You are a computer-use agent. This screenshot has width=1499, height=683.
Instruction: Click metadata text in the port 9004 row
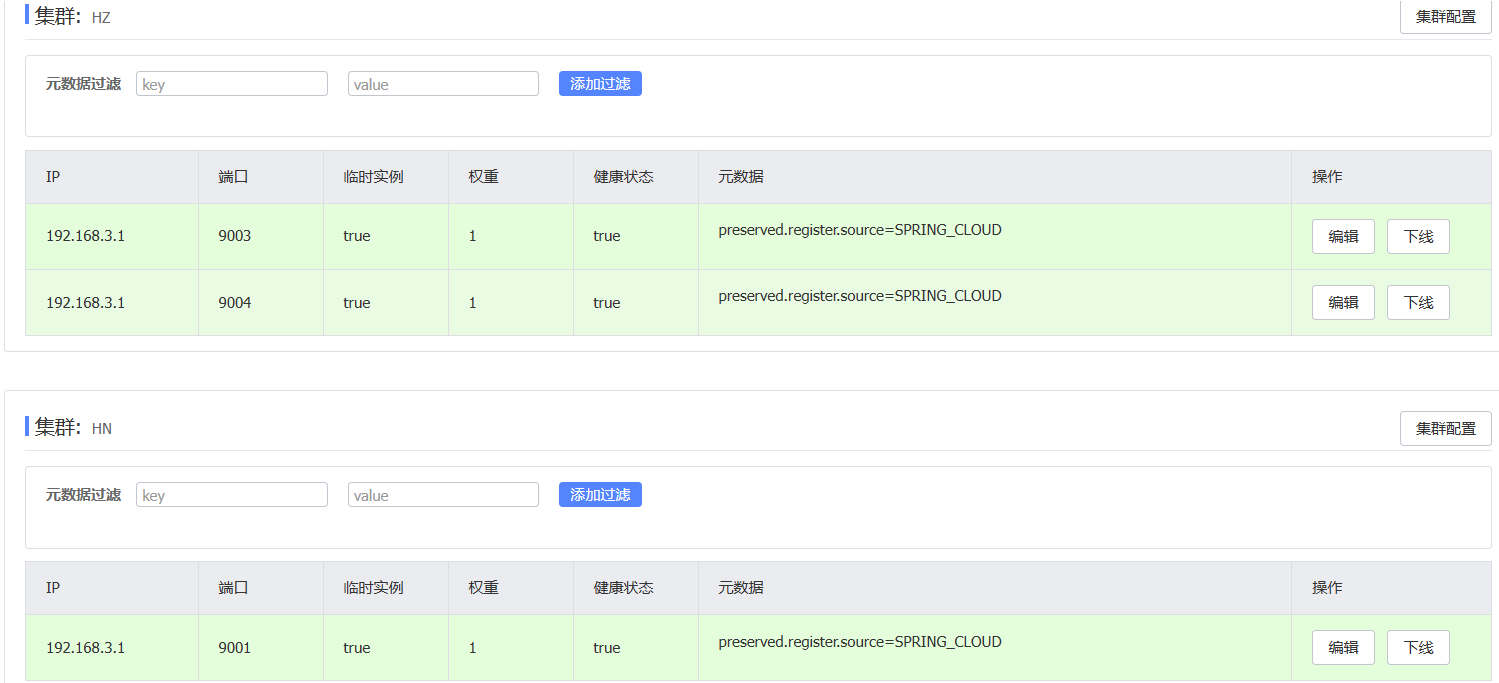[860, 296]
